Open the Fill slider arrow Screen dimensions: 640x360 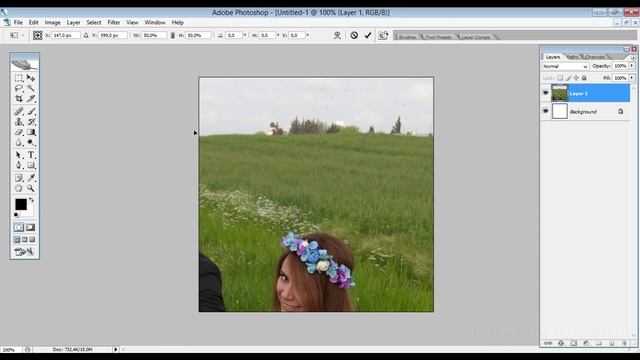(632, 78)
